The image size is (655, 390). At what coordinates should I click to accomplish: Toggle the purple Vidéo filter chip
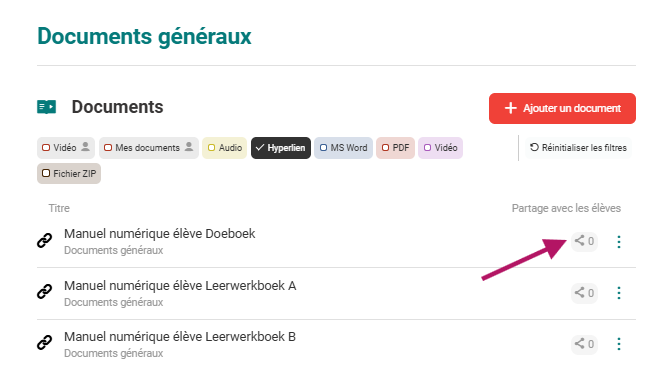(x=440, y=148)
